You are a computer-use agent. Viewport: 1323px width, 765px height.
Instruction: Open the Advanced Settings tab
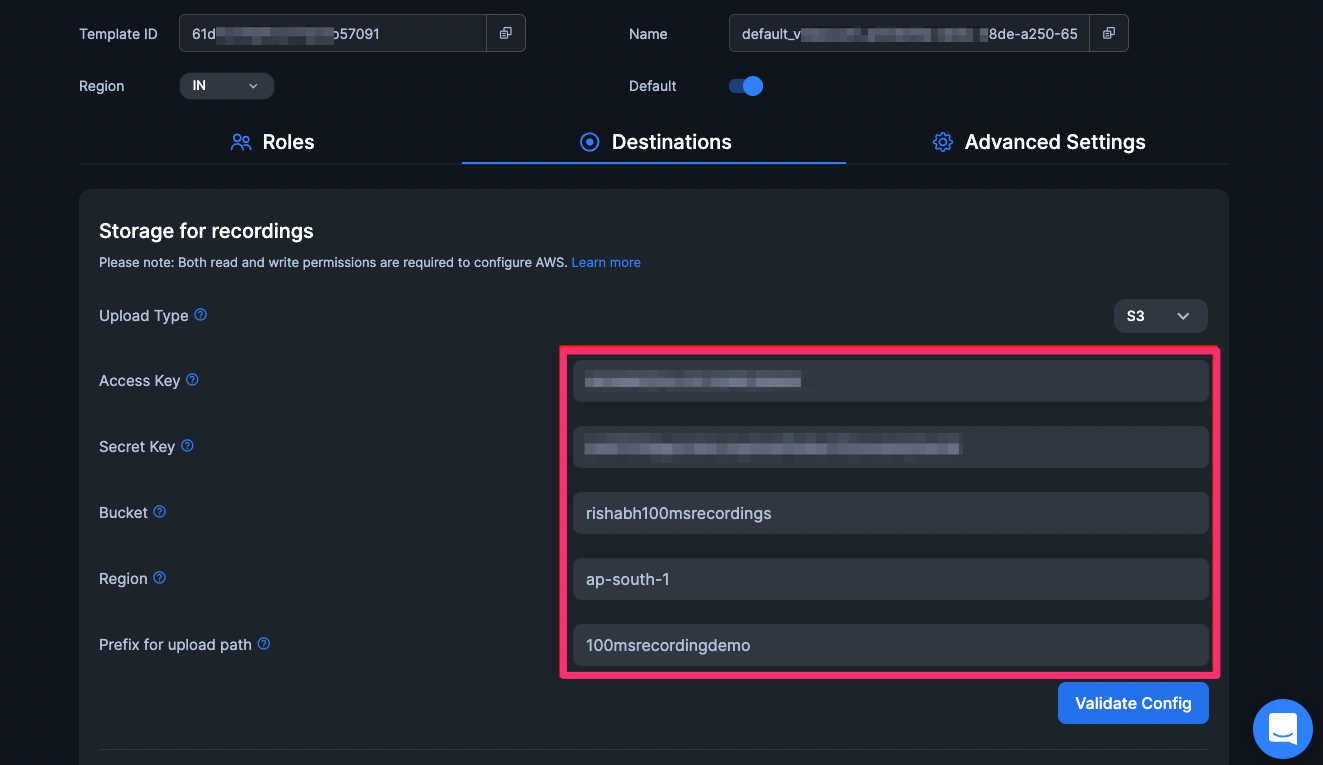point(1038,142)
